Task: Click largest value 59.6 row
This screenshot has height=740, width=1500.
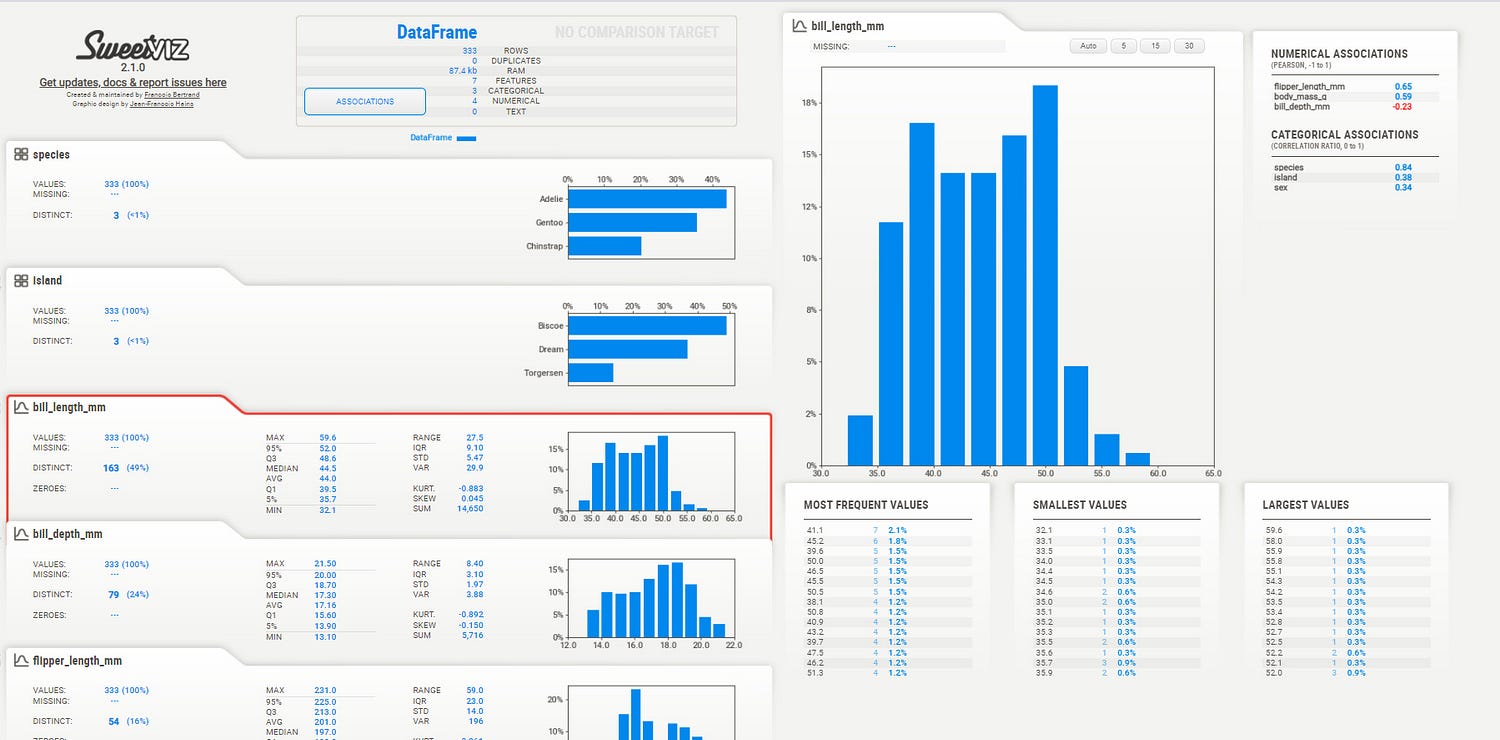Action: point(1347,530)
